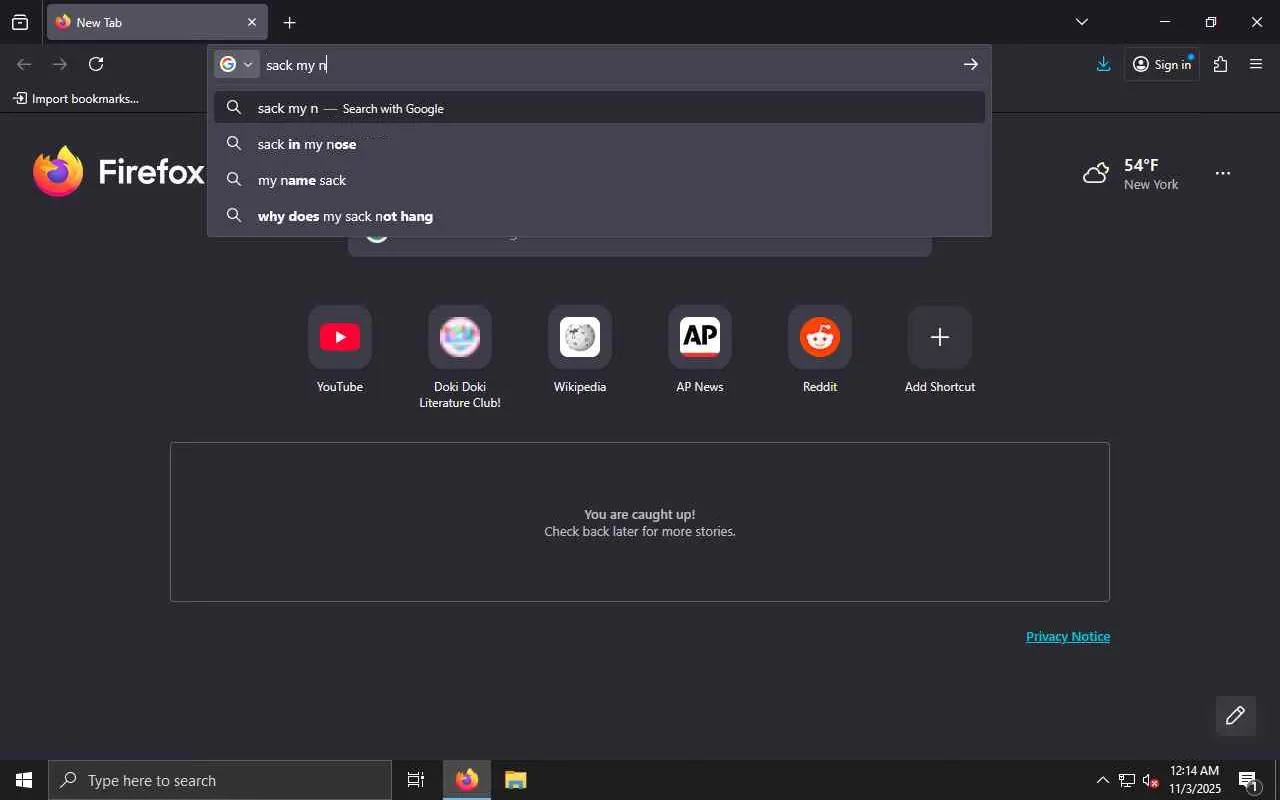This screenshot has height=800, width=1280.
Task: Click the Firefox taskbar icon
Action: tap(467, 780)
